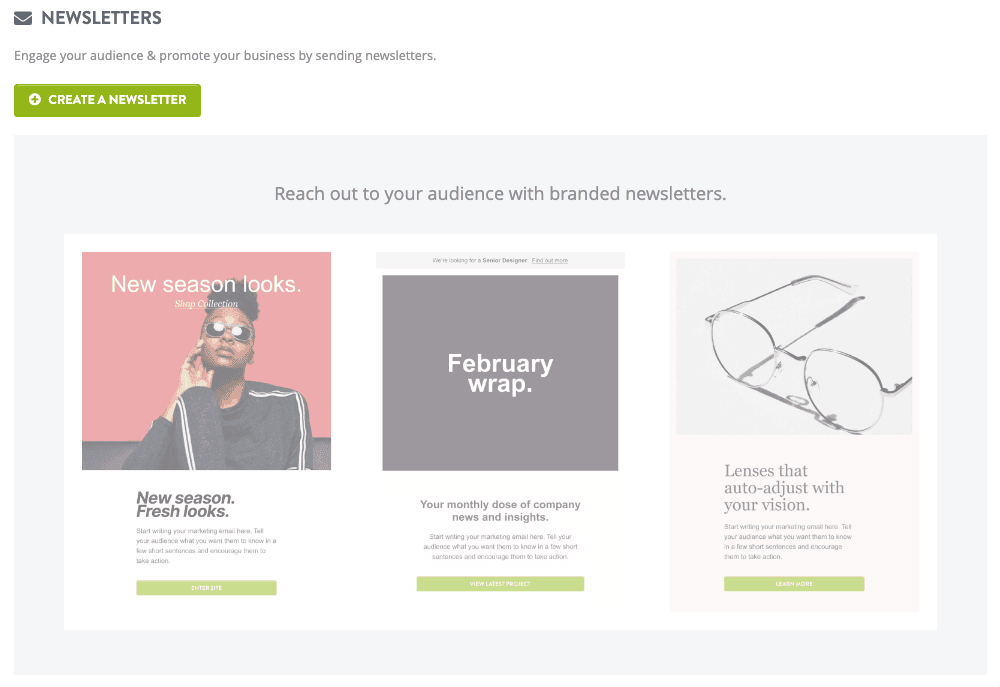The width and height of the screenshot is (1000, 687).
Task: Click the New season. Fresh looks. headline
Action: click(x=186, y=505)
